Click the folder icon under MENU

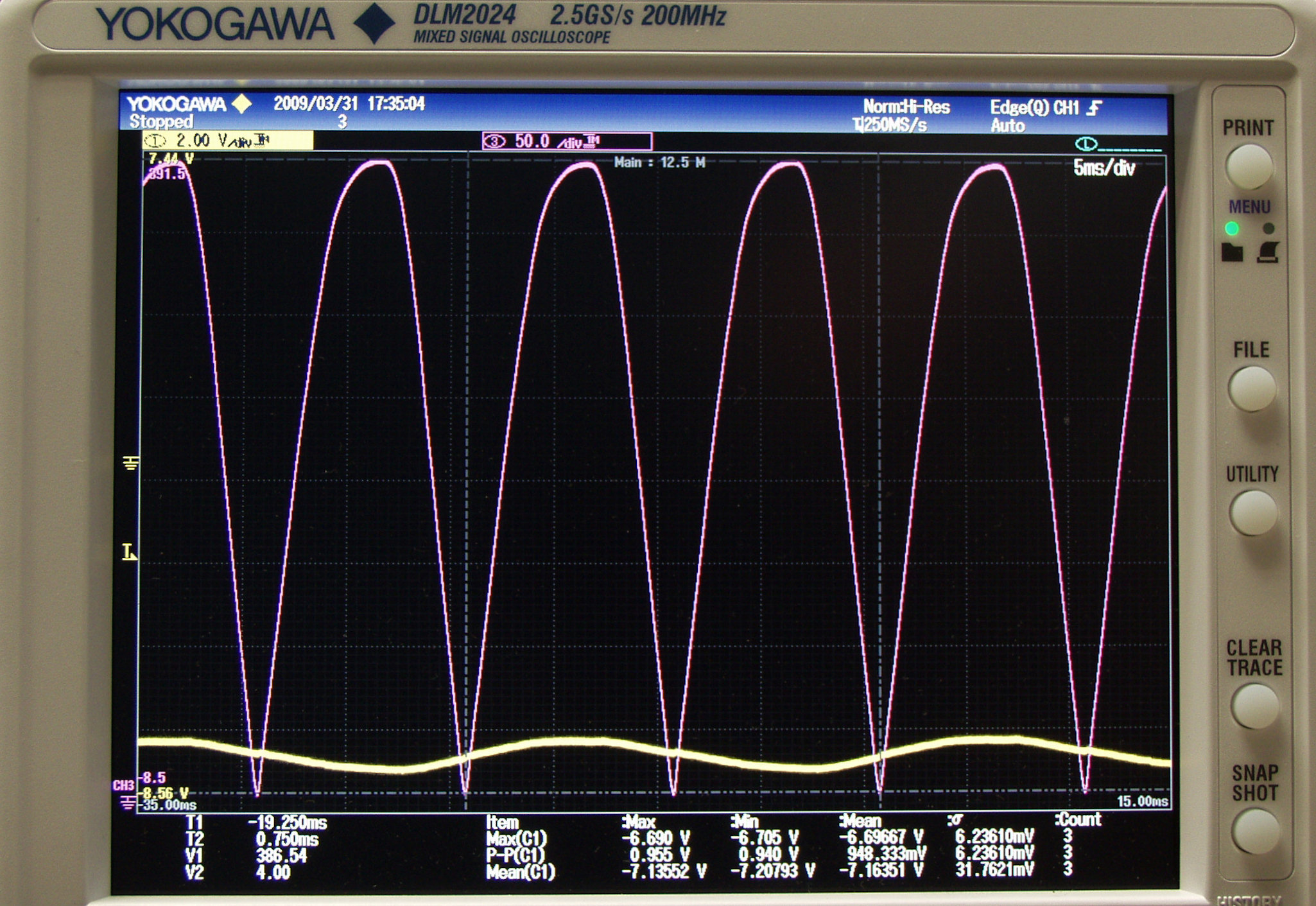[x=1232, y=252]
